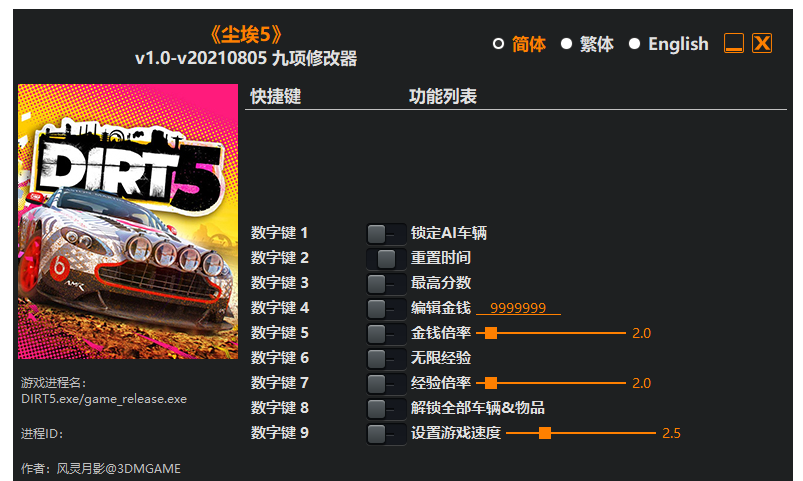Click the 金钱倍率 slider handle
This screenshot has height=481, width=803.
[491, 333]
